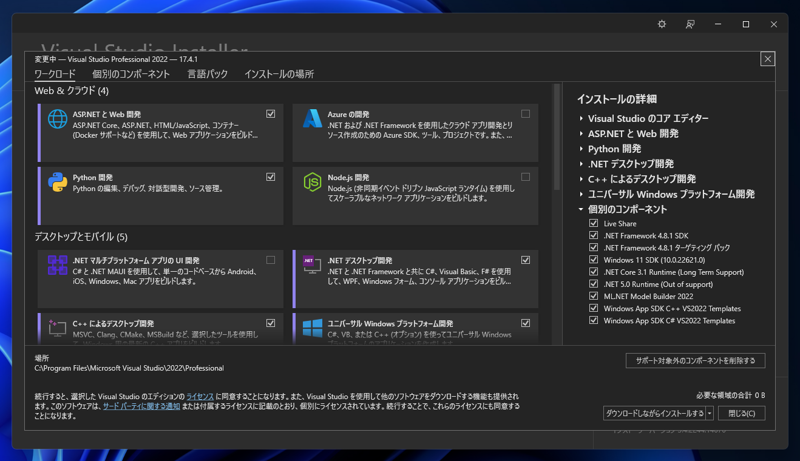This screenshot has height=461, width=800.
Task: Uncheck the Python 開発 workload
Action: [270, 177]
